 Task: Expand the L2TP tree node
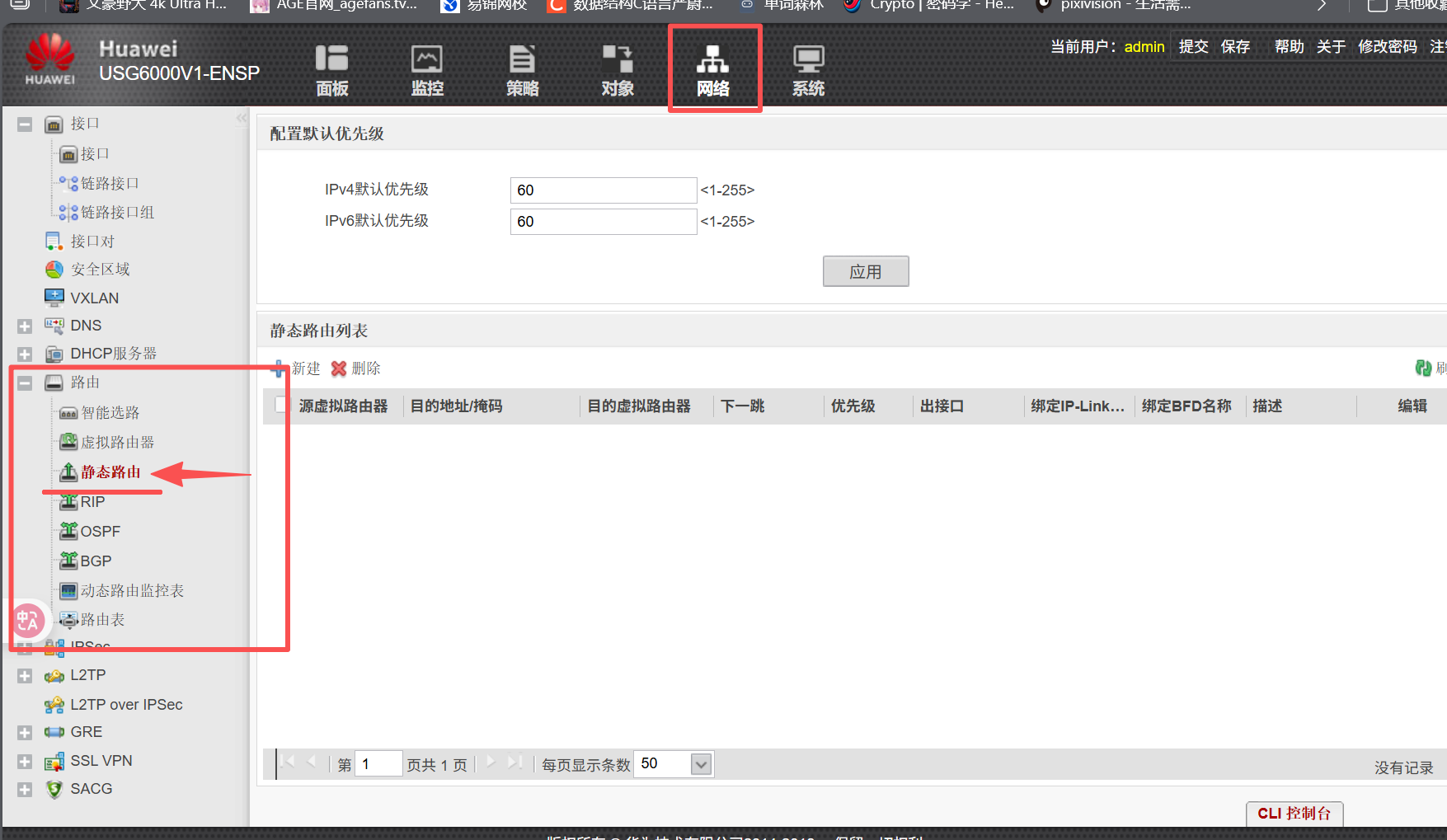(x=25, y=676)
